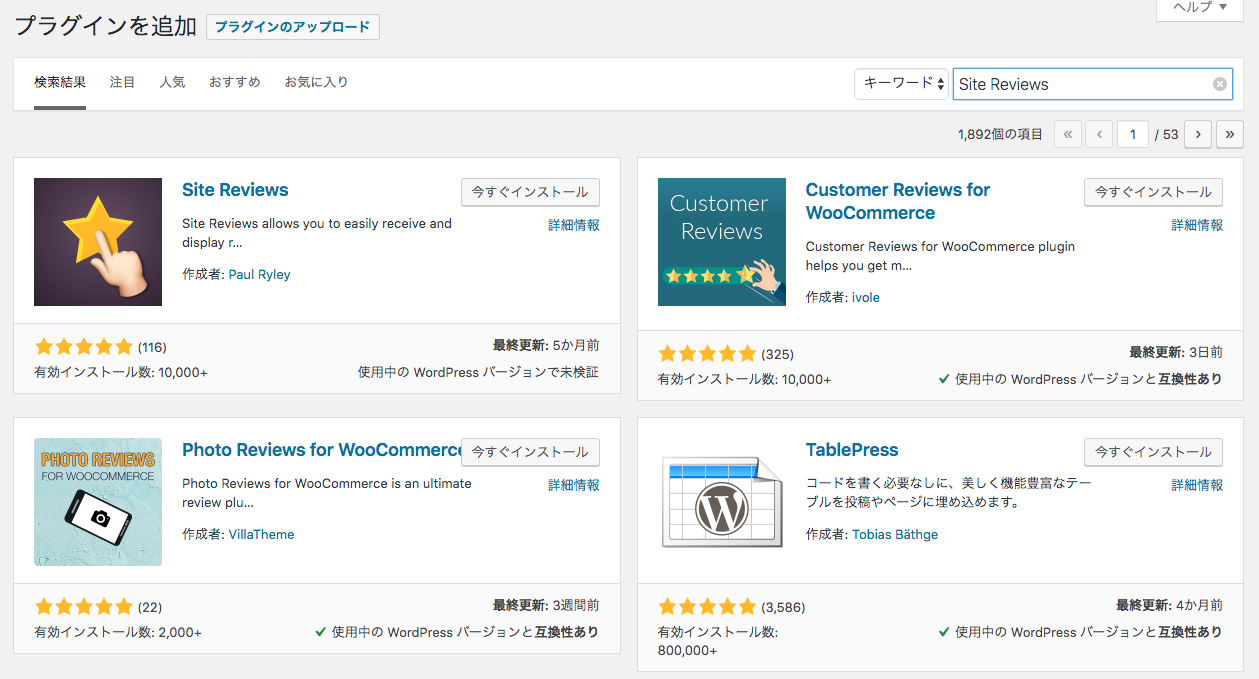The height and width of the screenshot is (679, 1259).
Task: Open the Photo Reviews for WooCommerce thumbnail
Action: pyautogui.click(x=98, y=502)
